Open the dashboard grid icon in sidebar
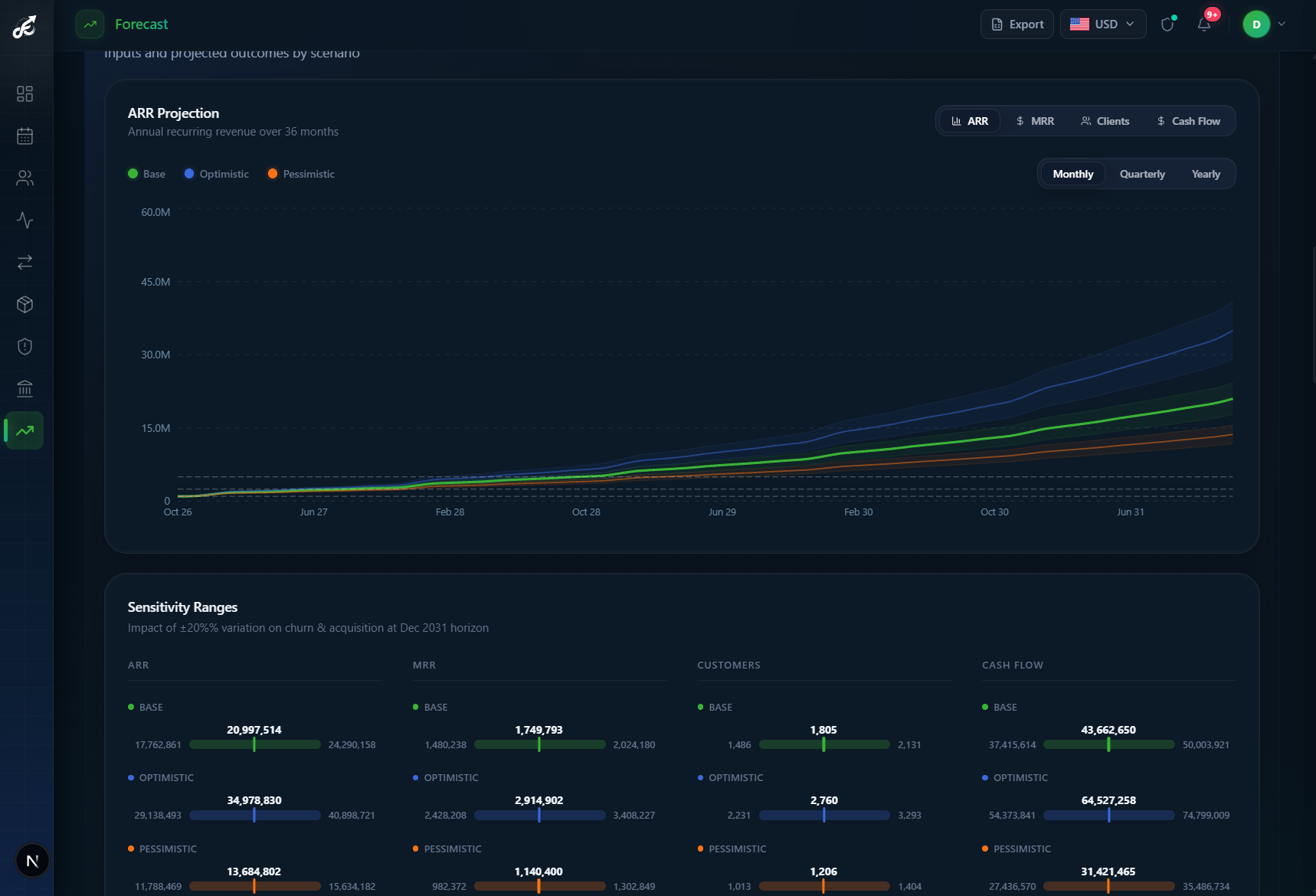 coord(25,93)
